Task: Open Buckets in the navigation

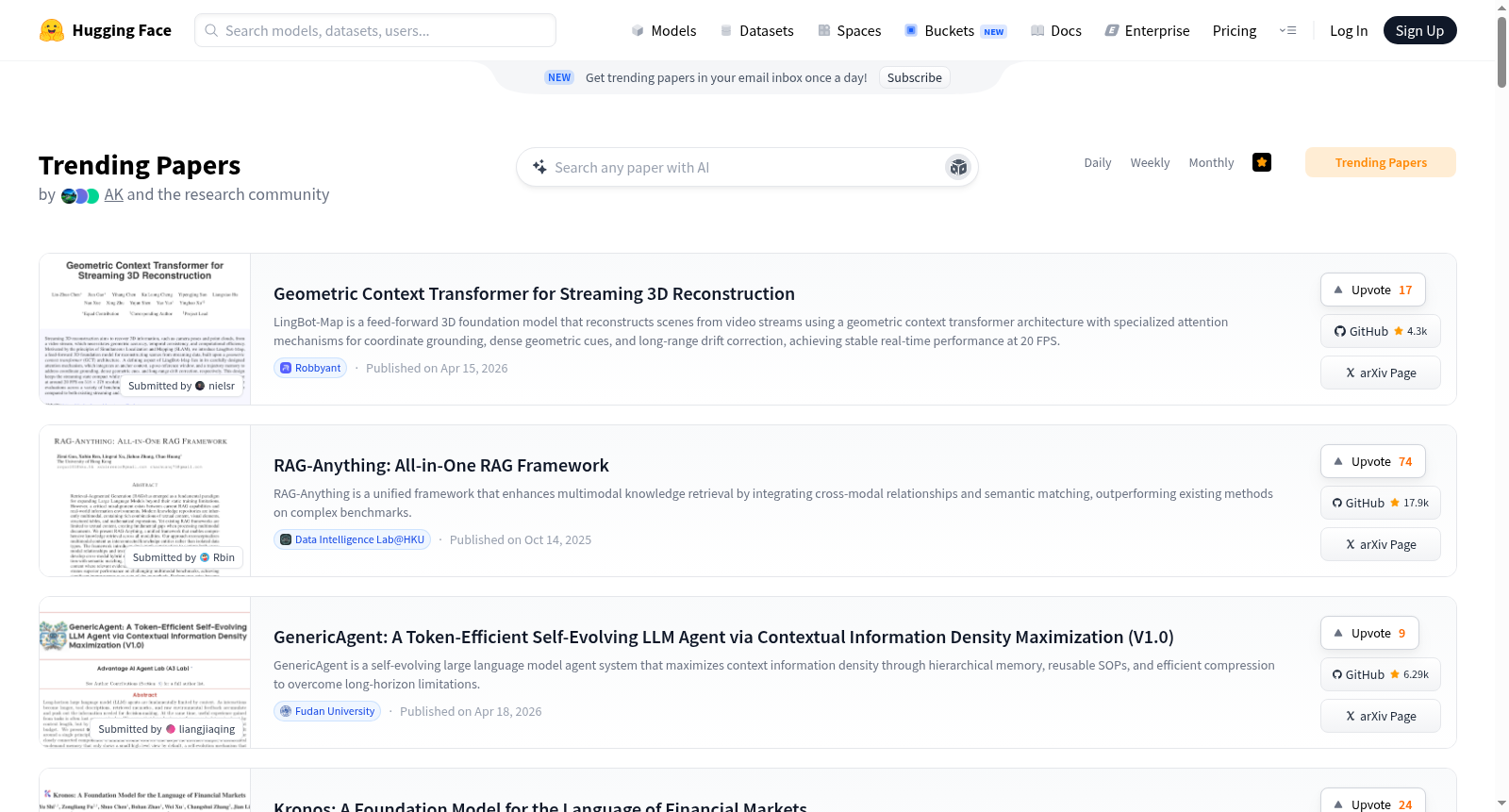Action: (956, 31)
